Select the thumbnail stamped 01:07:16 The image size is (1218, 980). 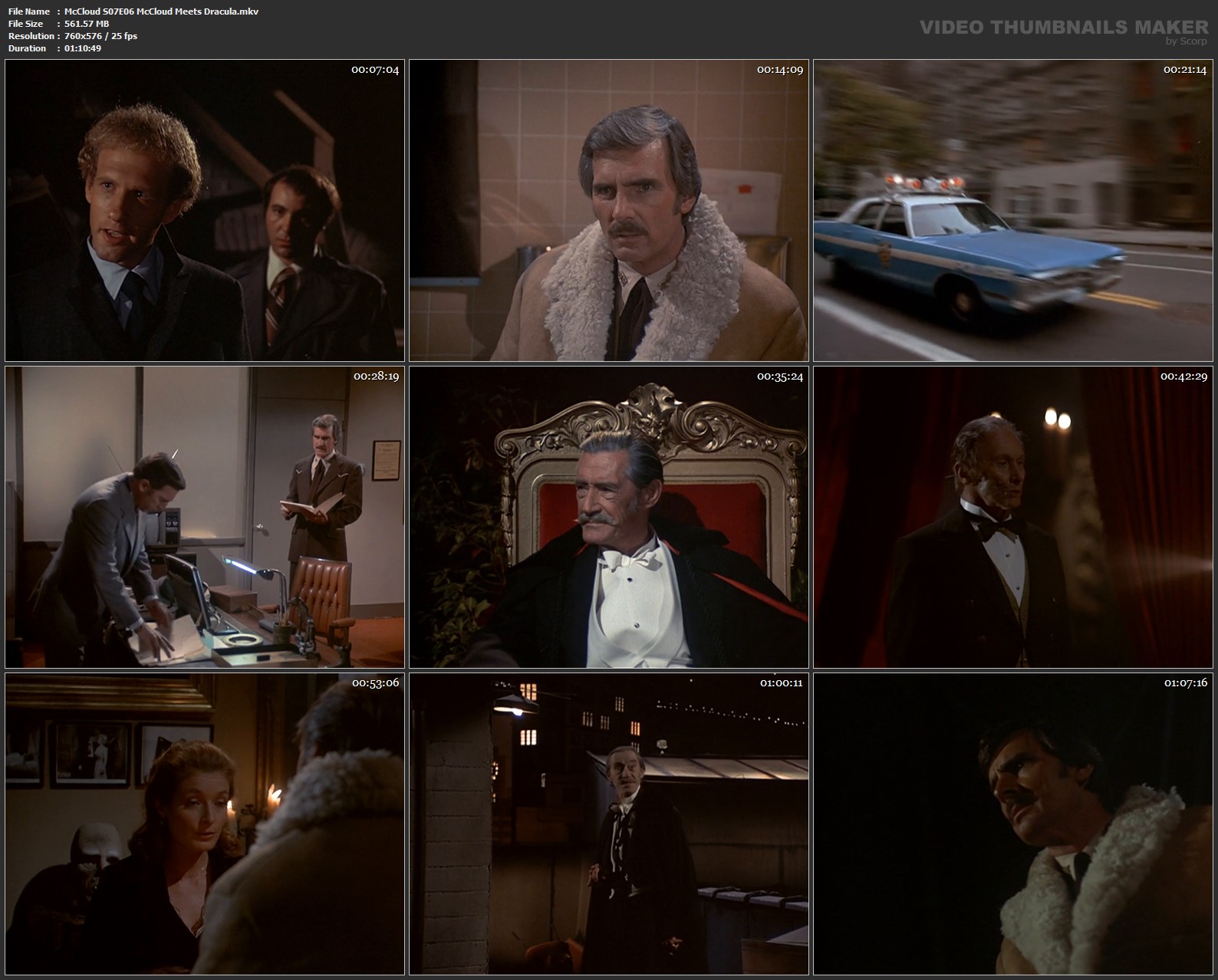tap(1012, 824)
